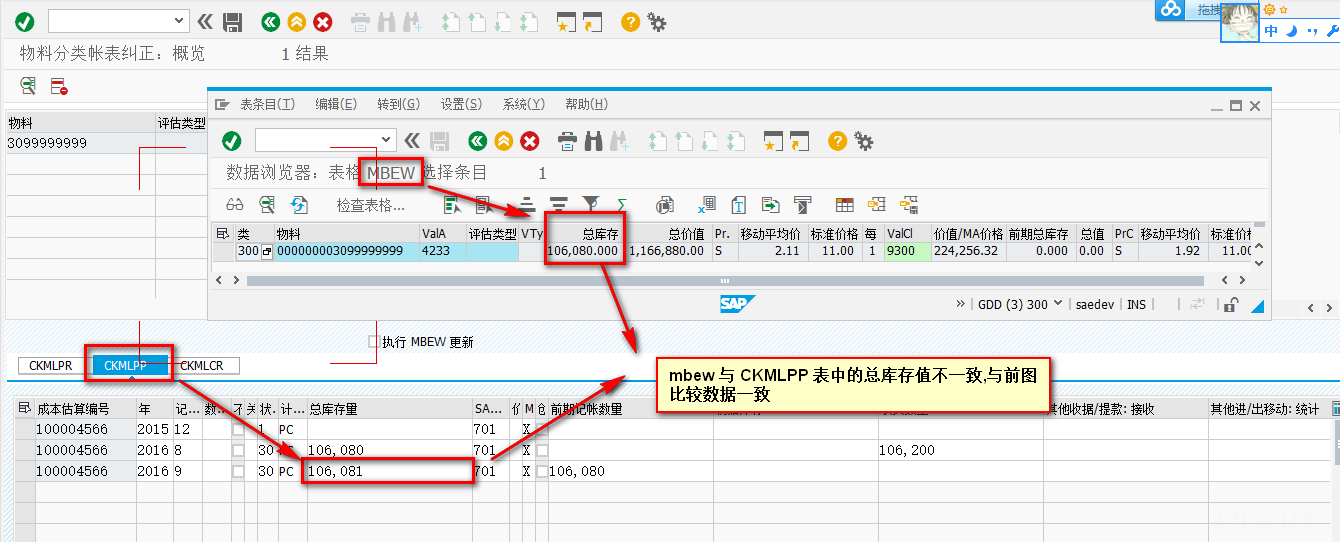Image resolution: width=1340 pixels, height=542 pixels.
Task: Click the Spreadsheet export icon in the data browser toolbar
Action: point(707,205)
